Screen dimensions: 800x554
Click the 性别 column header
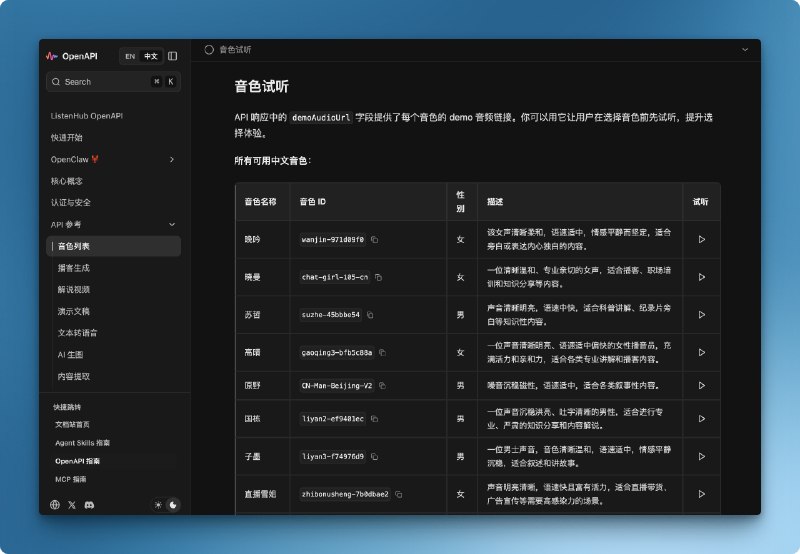[460, 202]
